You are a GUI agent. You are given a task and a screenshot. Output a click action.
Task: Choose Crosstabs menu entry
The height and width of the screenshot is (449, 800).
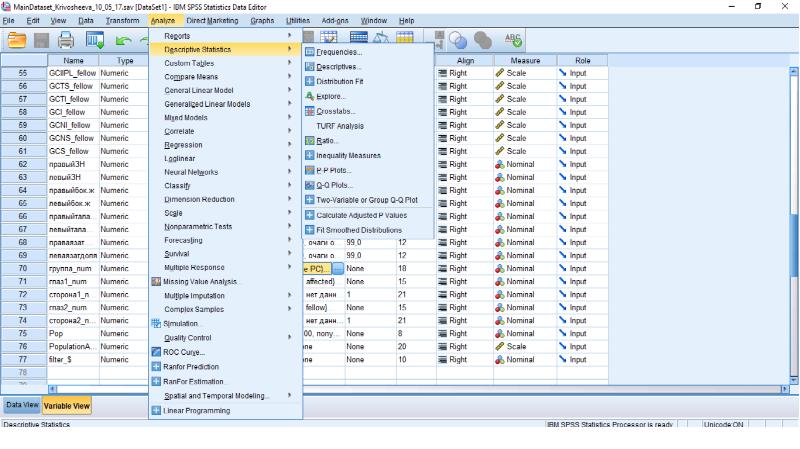tap(335, 111)
